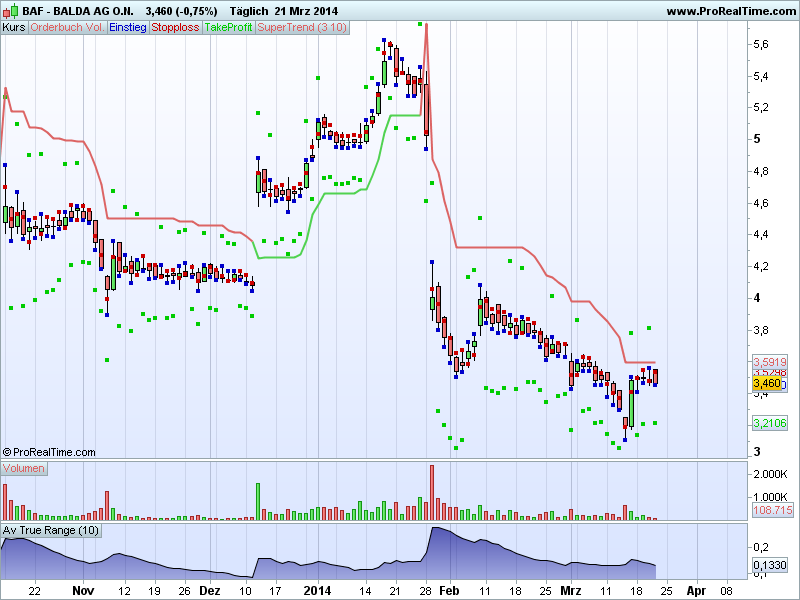The height and width of the screenshot is (600, 800).
Task: Open the Orderbuch Vol. indicator label
Action: coord(67,27)
